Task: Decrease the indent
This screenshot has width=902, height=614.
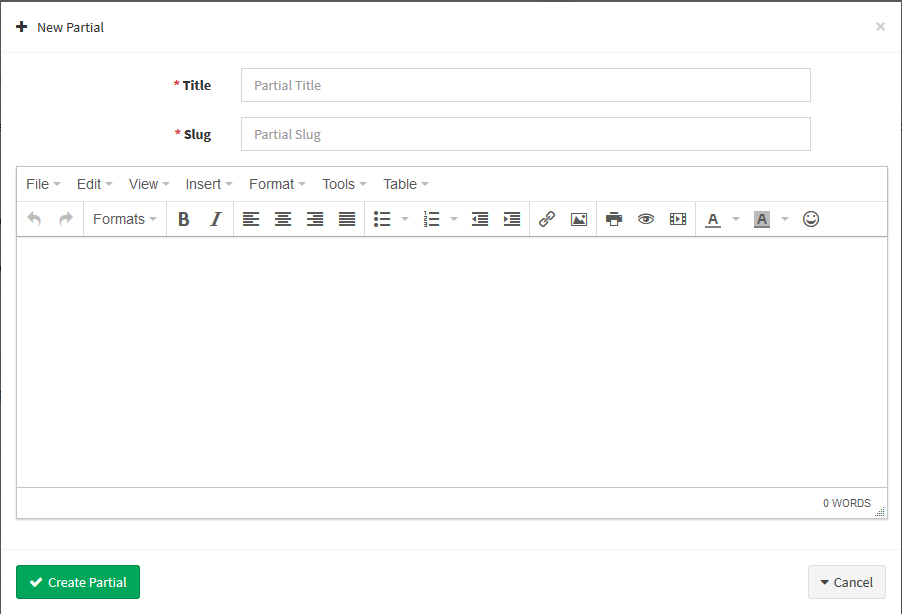Action: [x=480, y=219]
